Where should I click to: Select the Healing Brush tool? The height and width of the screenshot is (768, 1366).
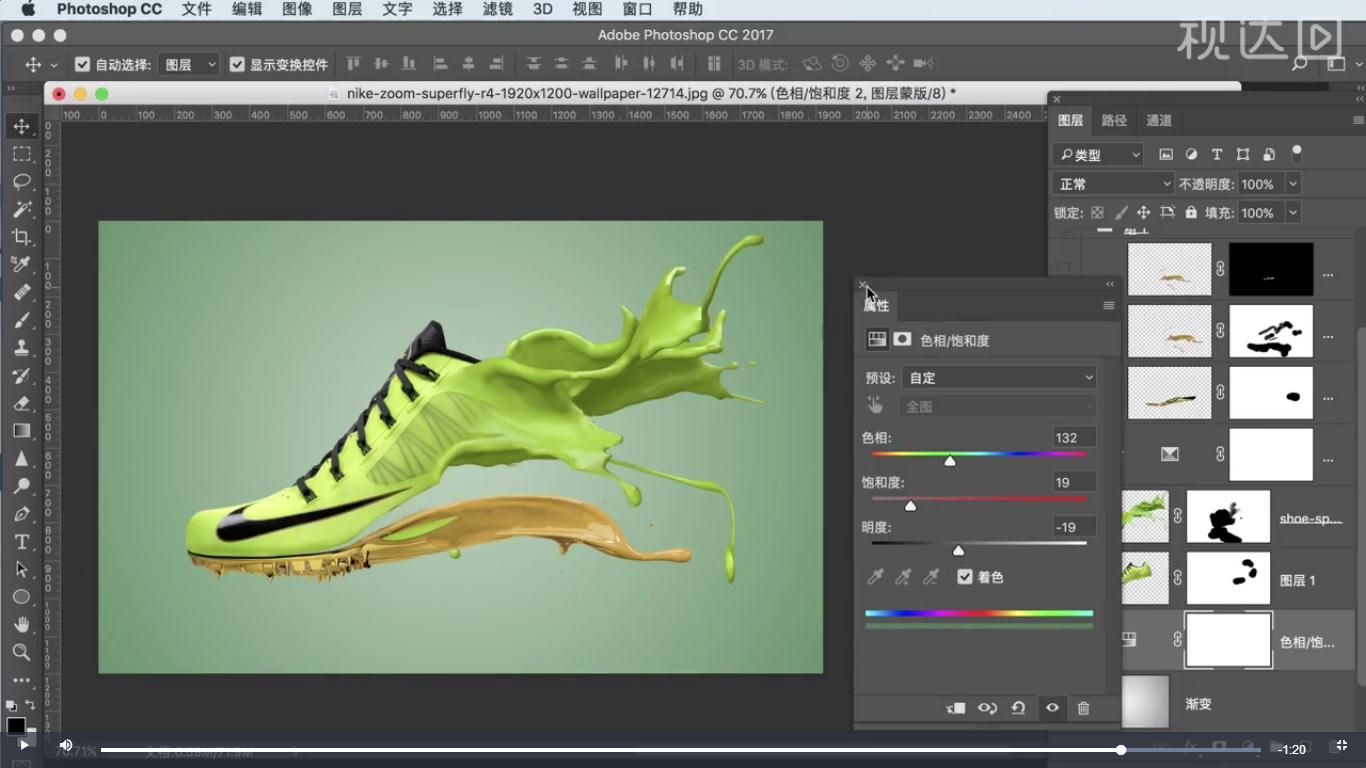point(21,292)
